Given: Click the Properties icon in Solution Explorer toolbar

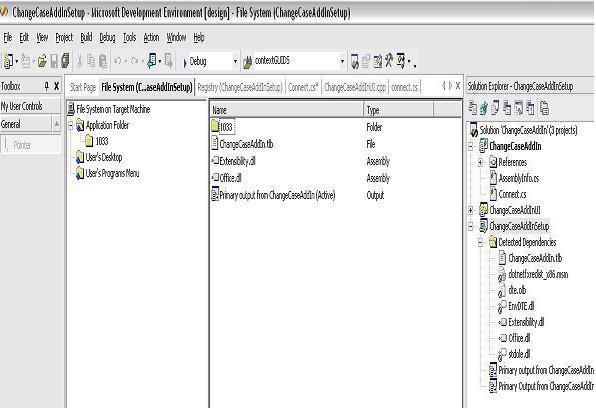Looking at the screenshot, I should (x=544, y=108).
